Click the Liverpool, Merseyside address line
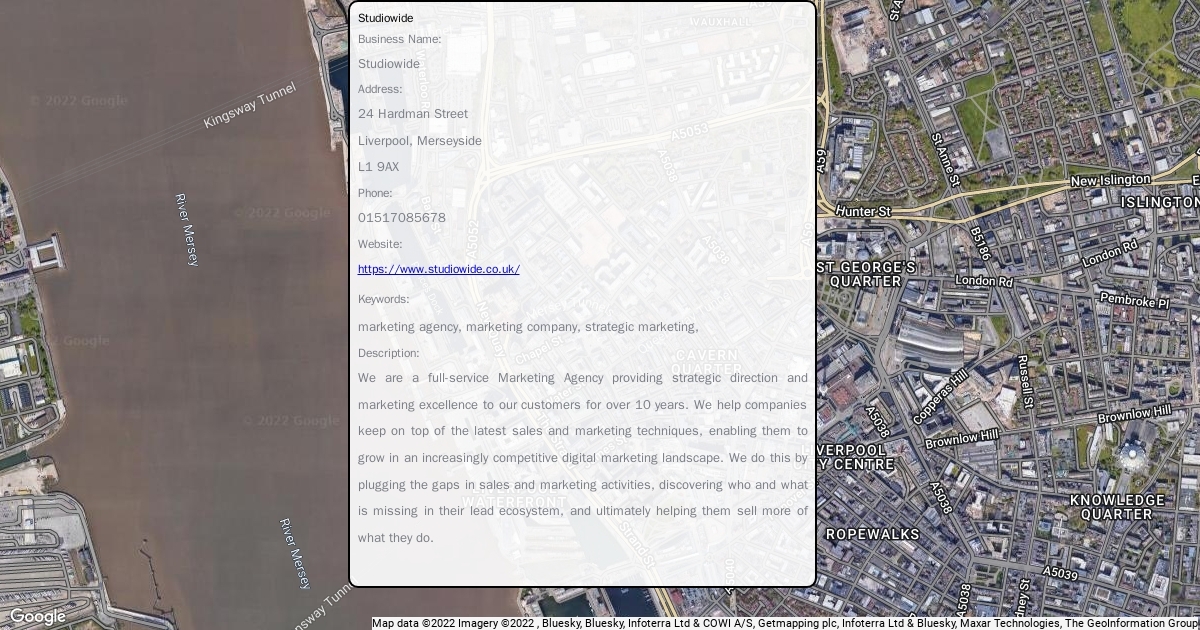This screenshot has height=630, width=1200. point(420,141)
